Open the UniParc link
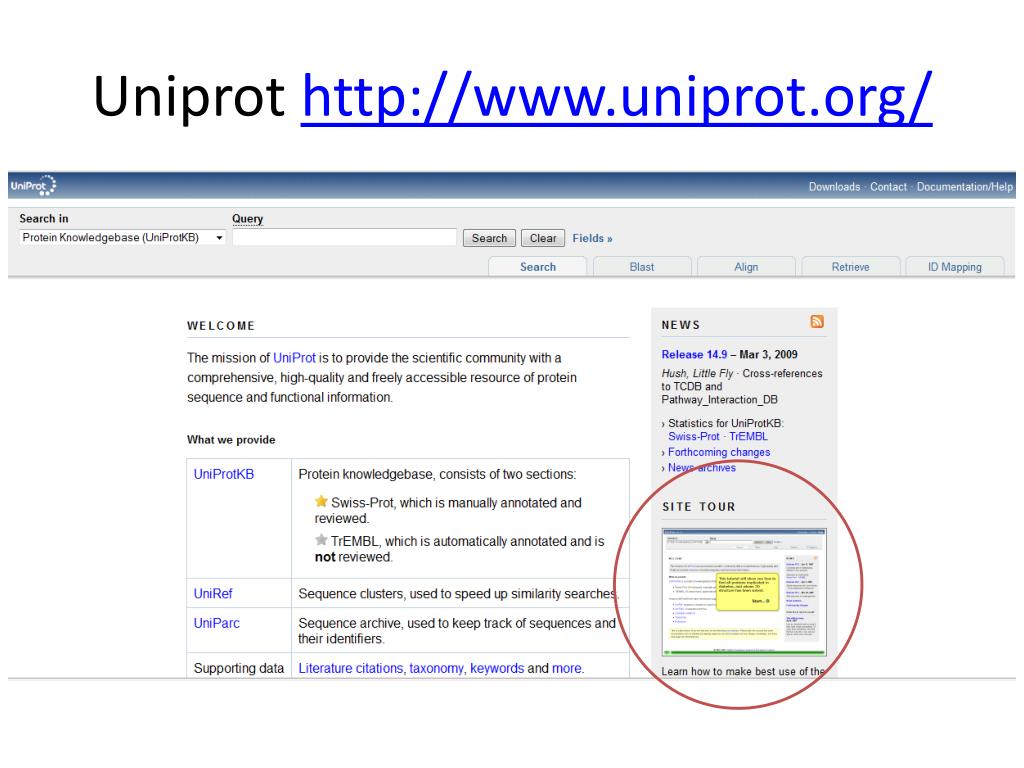Screen dimensions: 1024x768 (216, 623)
